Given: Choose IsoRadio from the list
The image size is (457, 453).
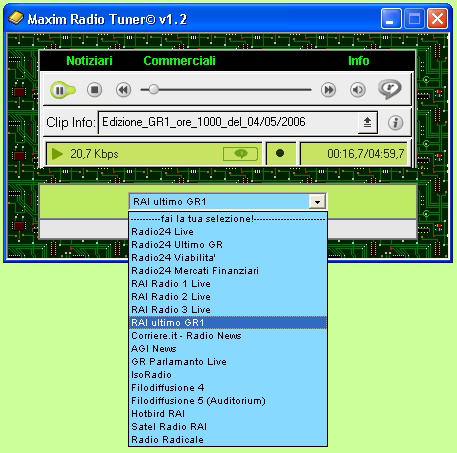Looking at the screenshot, I should click(x=228, y=375).
